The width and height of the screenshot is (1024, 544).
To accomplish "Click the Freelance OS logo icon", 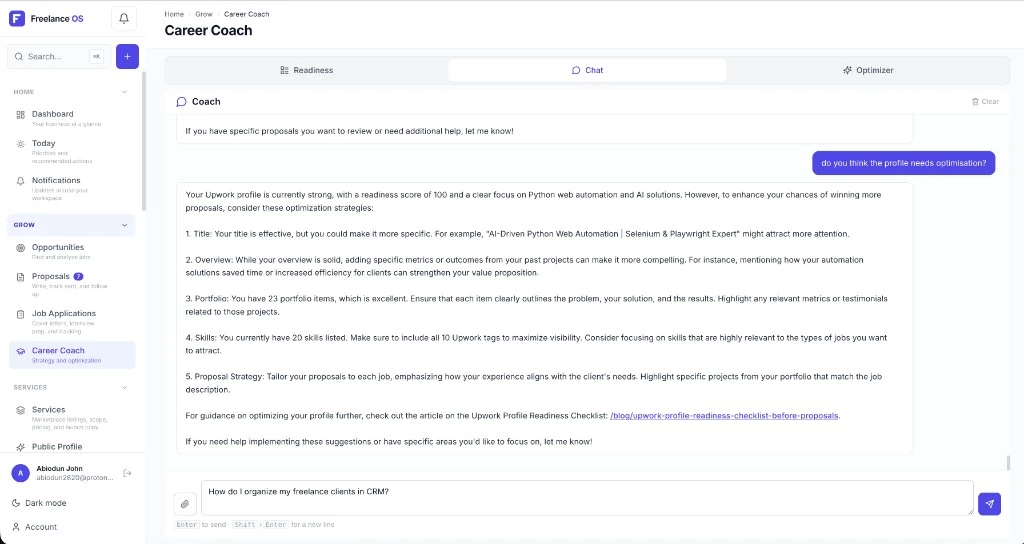I will tap(17, 18).
